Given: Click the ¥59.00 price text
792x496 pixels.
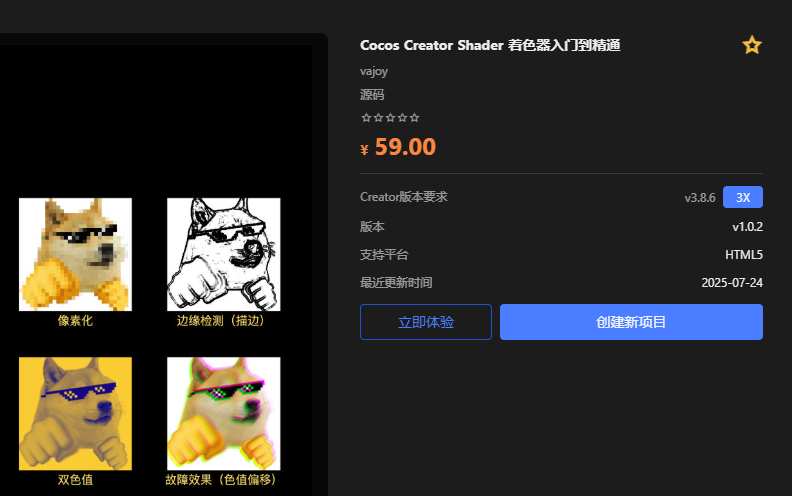Looking at the screenshot, I should [x=398, y=147].
